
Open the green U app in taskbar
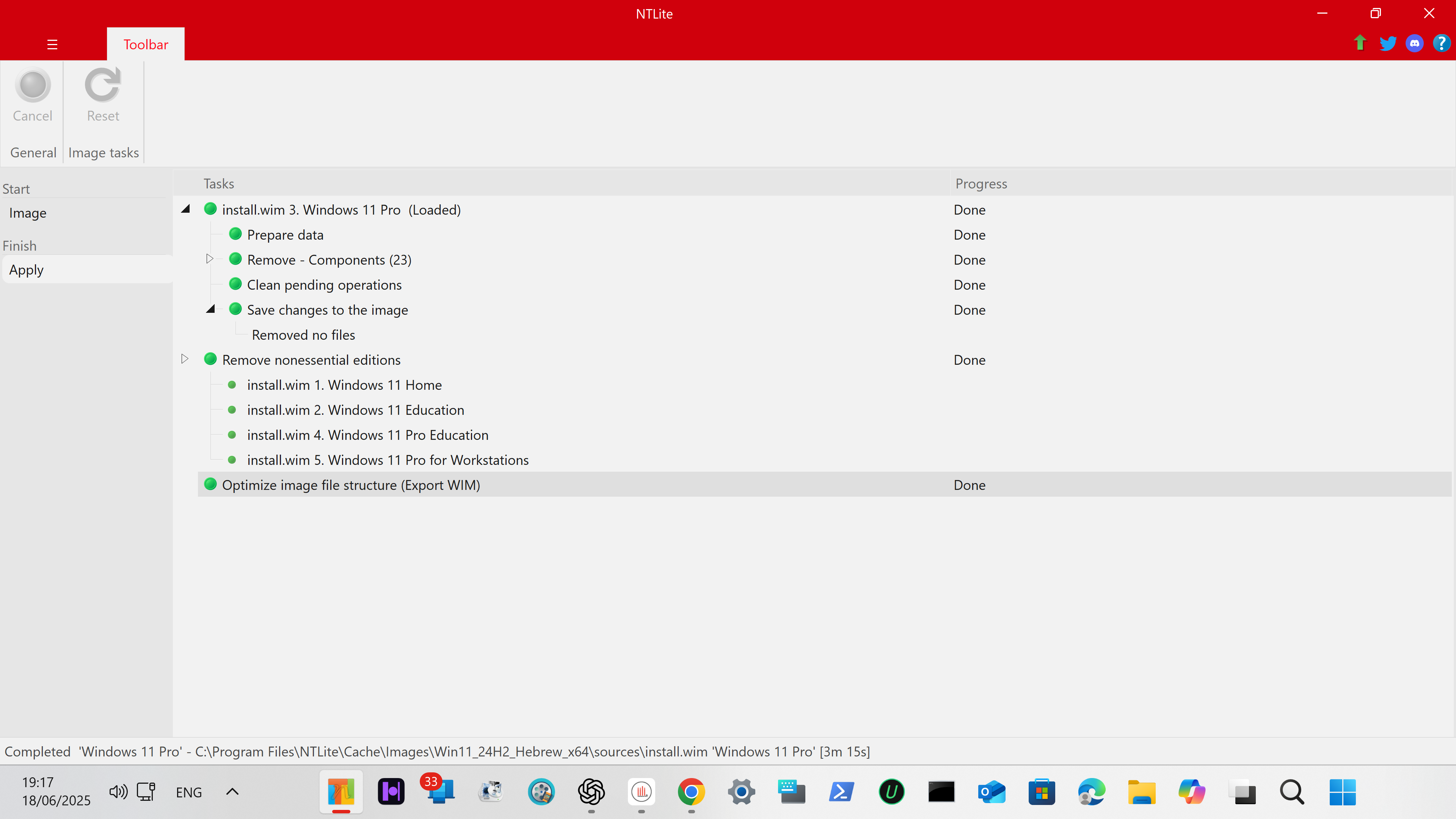coord(891,792)
